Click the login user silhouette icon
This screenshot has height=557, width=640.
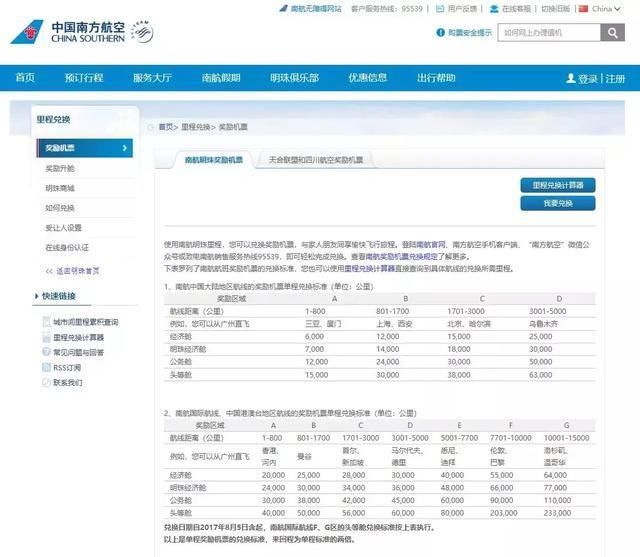coord(571,78)
